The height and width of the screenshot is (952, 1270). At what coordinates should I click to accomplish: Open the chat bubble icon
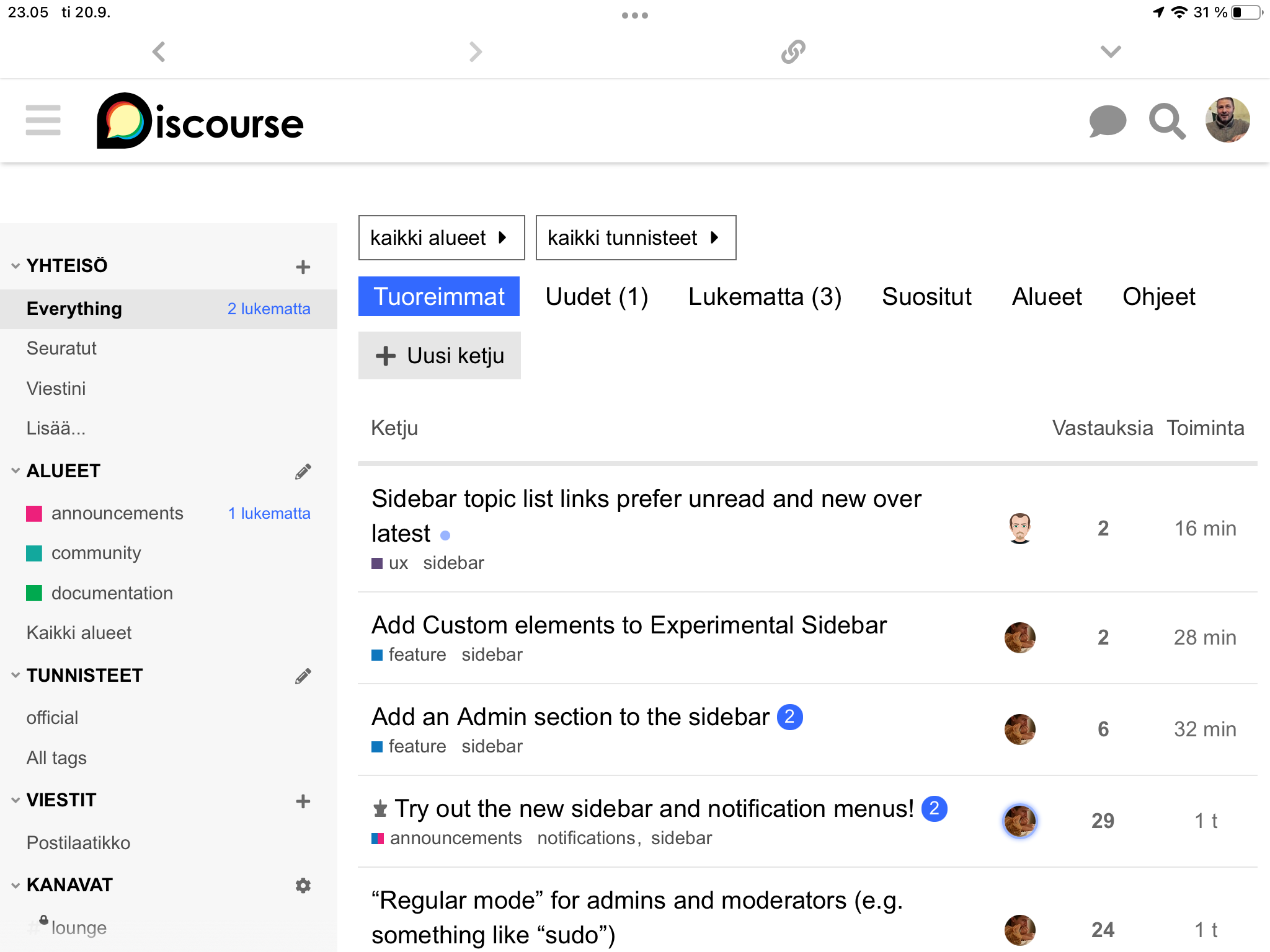tap(1108, 120)
